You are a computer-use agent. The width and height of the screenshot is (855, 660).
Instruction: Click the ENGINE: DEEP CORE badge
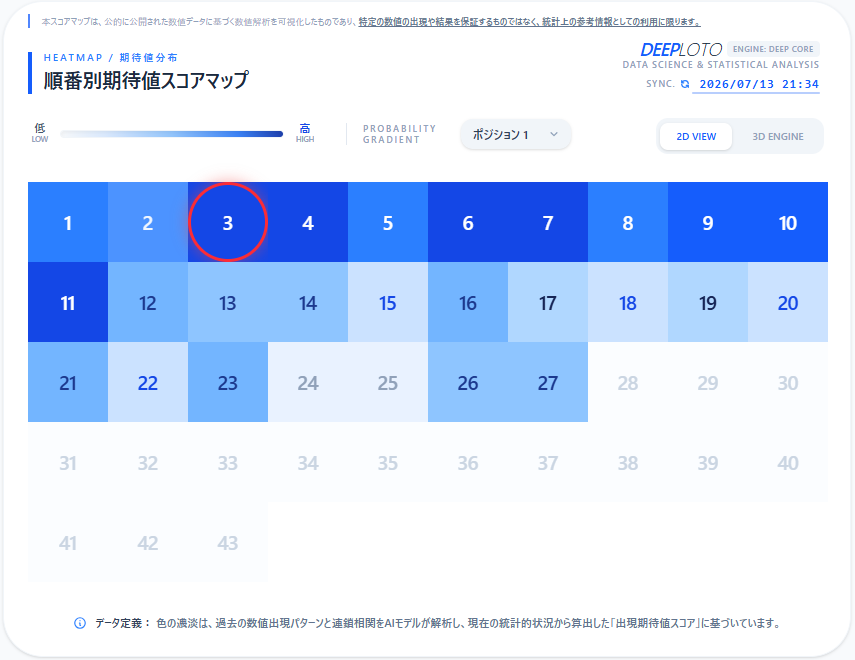click(x=773, y=49)
